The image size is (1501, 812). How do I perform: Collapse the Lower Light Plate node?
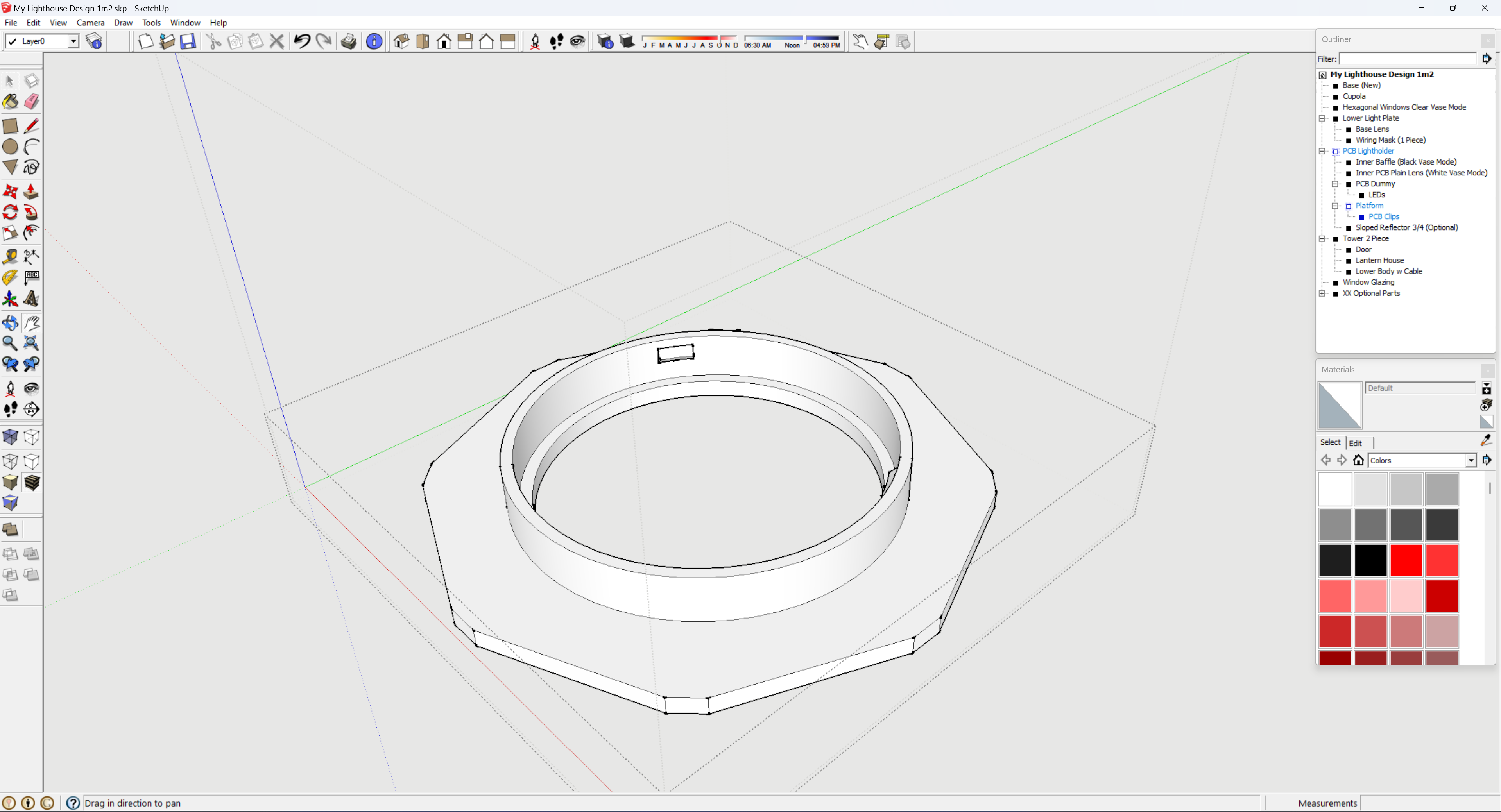tap(1322, 118)
